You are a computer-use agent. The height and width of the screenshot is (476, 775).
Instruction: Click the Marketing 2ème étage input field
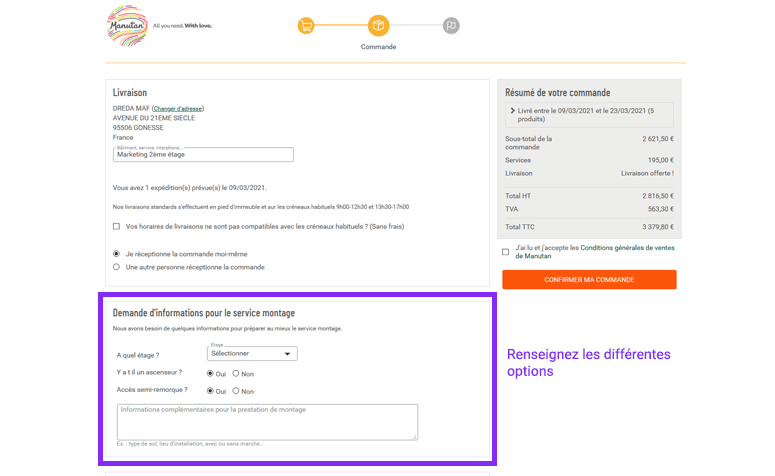[x=203, y=155]
